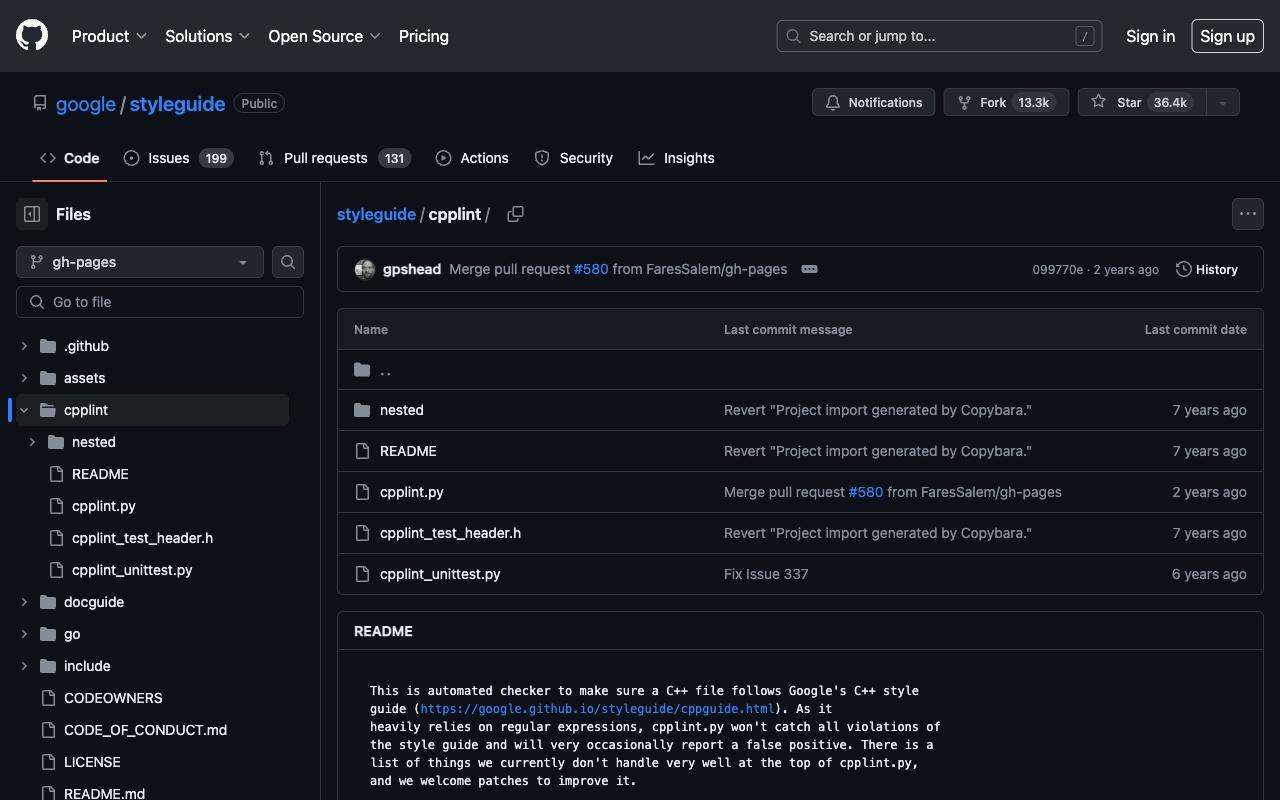Open the Product dropdown menu

point(109,36)
